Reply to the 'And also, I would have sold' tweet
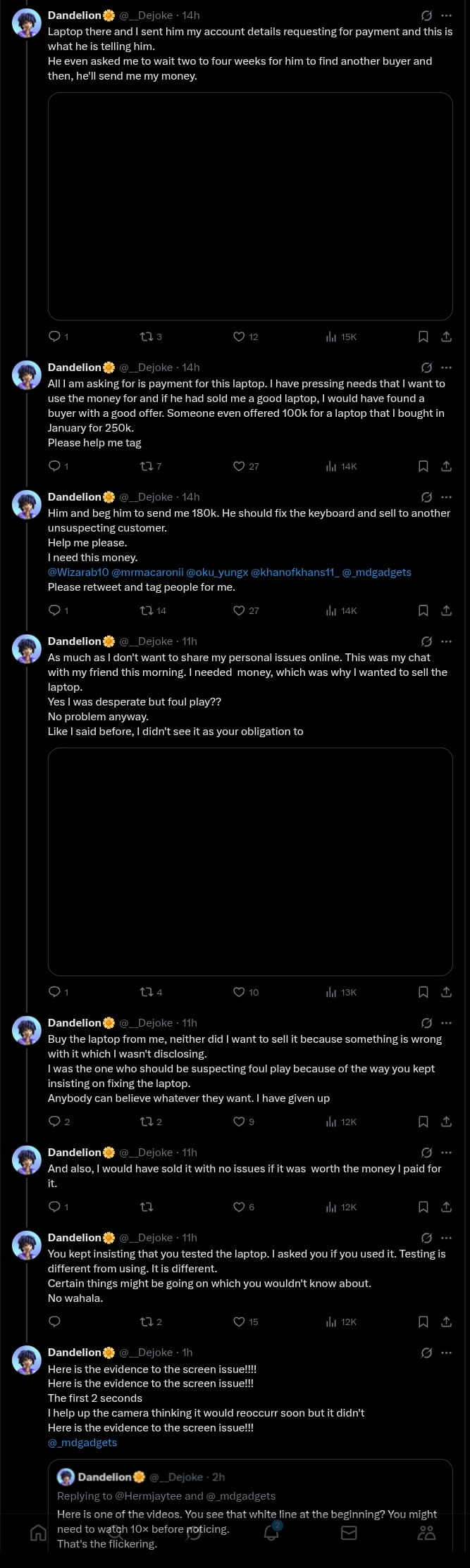This screenshot has height=1568, width=470. tap(54, 1207)
